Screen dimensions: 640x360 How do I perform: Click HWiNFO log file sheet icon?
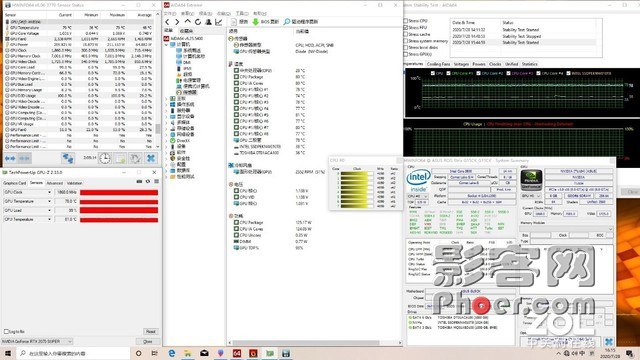[120, 158]
